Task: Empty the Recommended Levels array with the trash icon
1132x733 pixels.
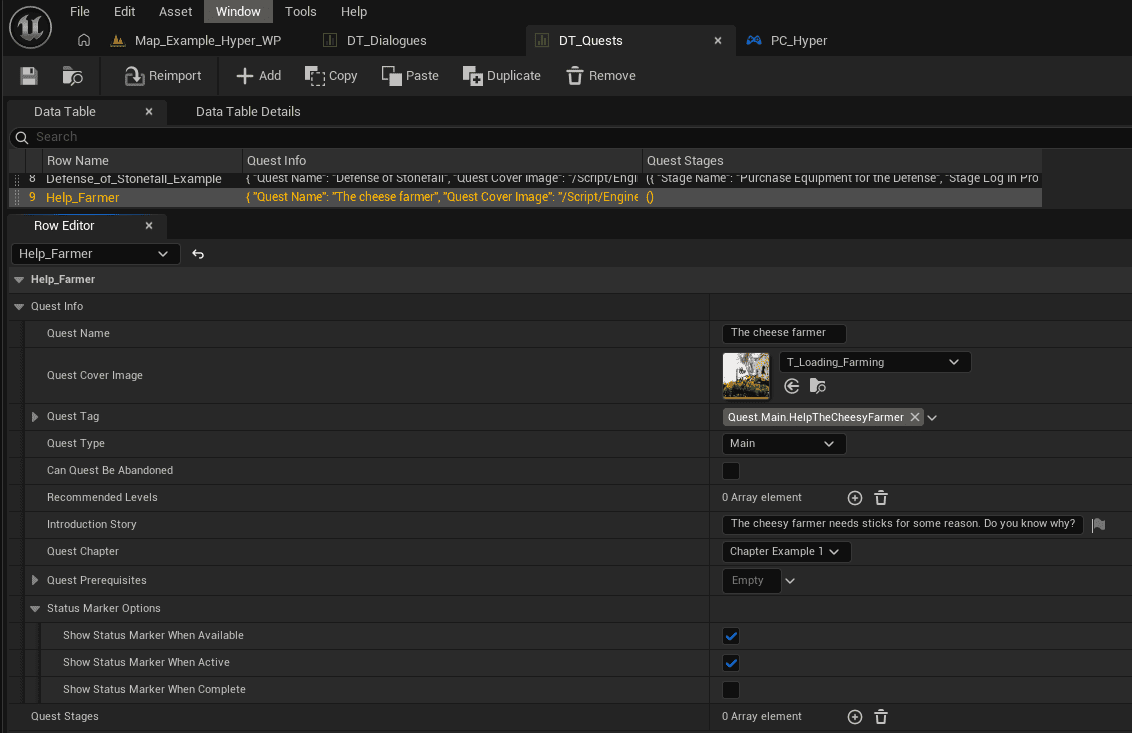Action: click(881, 498)
